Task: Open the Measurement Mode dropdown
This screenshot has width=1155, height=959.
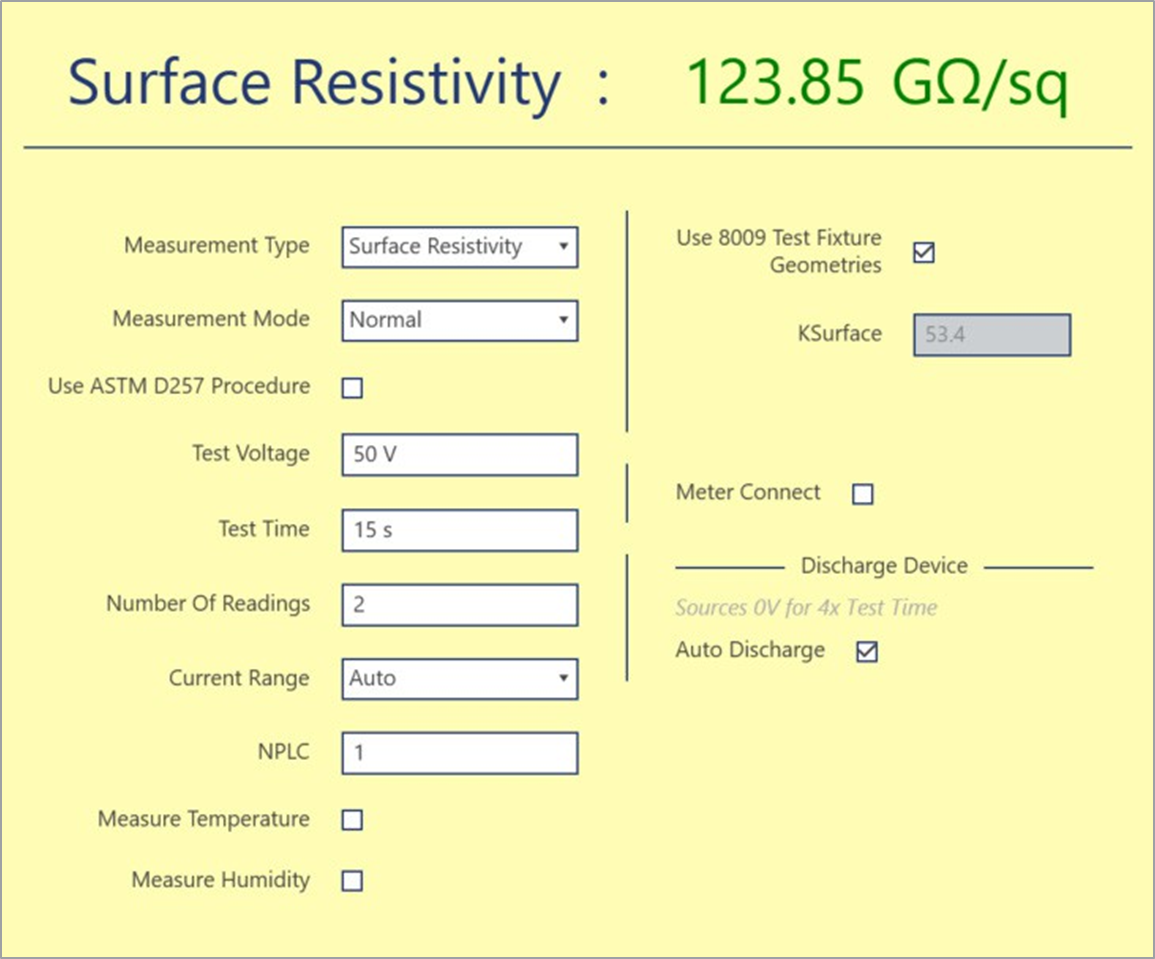Action: click(460, 320)
